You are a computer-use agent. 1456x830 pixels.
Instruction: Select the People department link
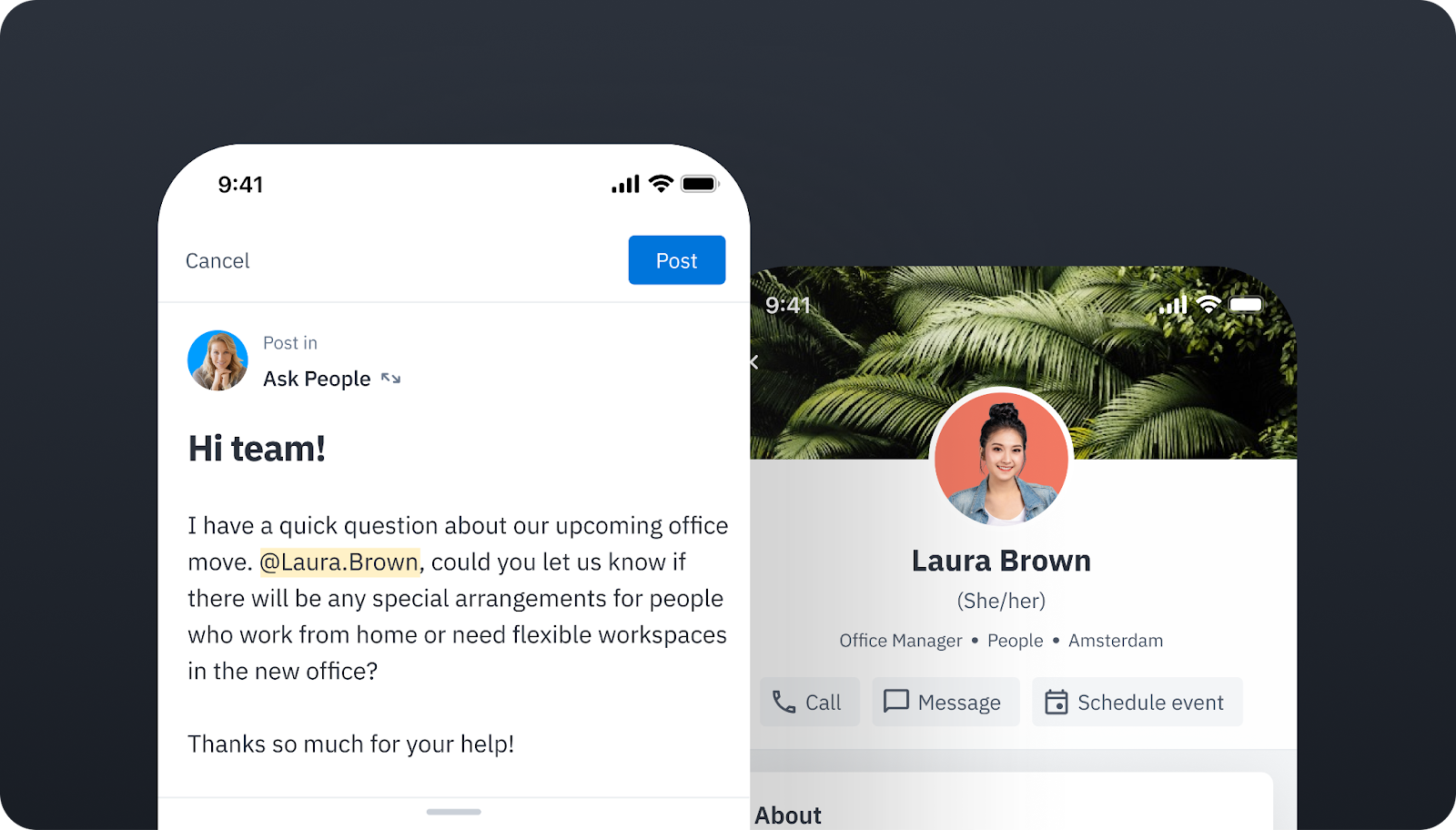coord(1015,641)
